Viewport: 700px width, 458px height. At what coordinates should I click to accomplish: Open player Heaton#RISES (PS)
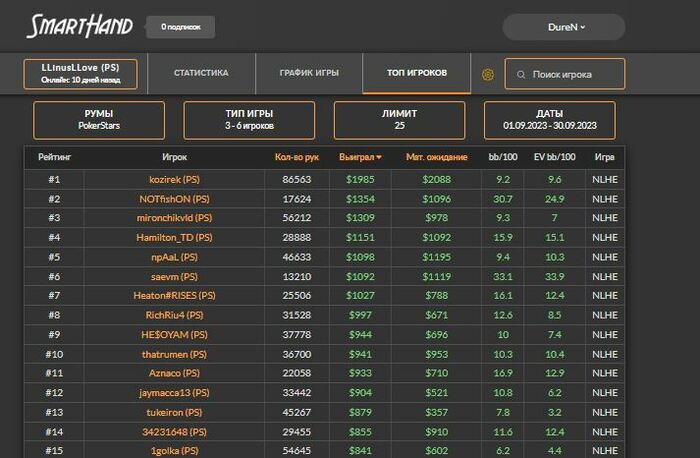pyautogui.click(x=174, y=296)
